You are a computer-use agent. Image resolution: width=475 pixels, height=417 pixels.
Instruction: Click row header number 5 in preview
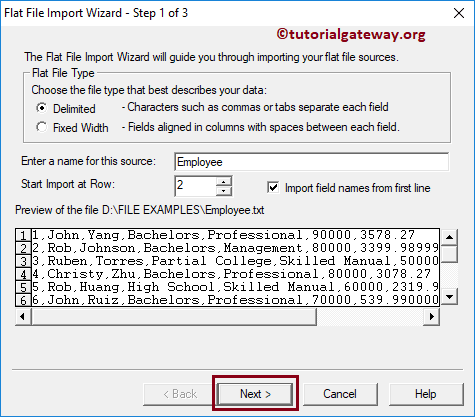coord(23,288)
